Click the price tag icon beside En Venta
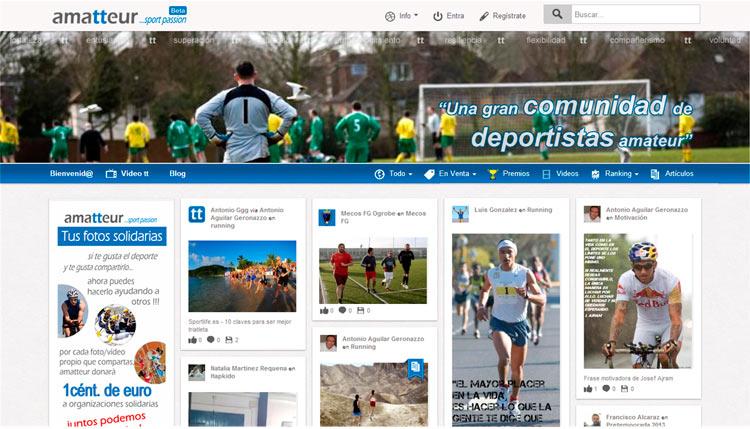This screenshot has width=750, height=429. (430, 175)
